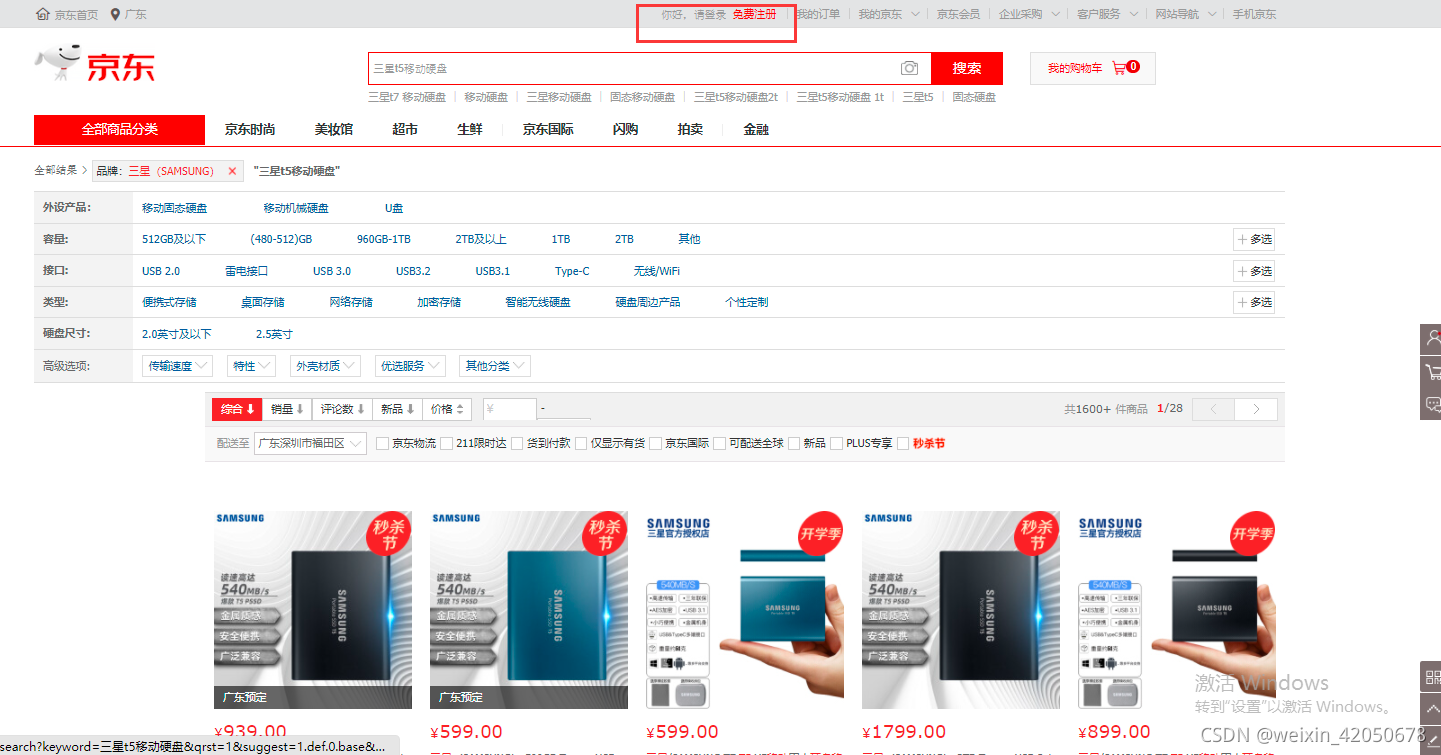Go to the previous results page arrow
Image resolution: width=1441 pixels, height=755 pixels.
pyautogui.click(x=1214, y=409)
